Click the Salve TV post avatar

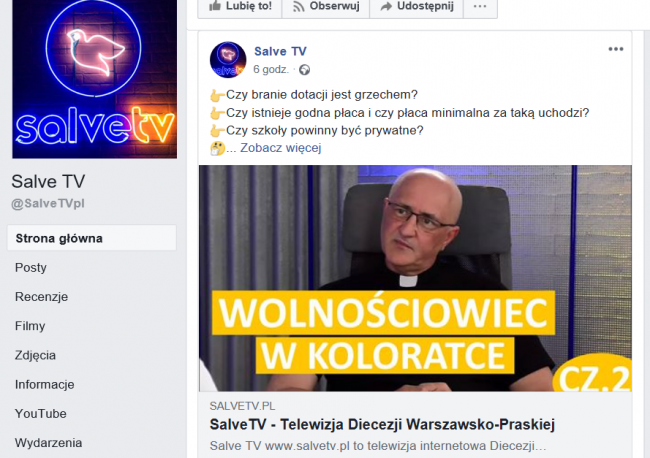pos(228,60)
